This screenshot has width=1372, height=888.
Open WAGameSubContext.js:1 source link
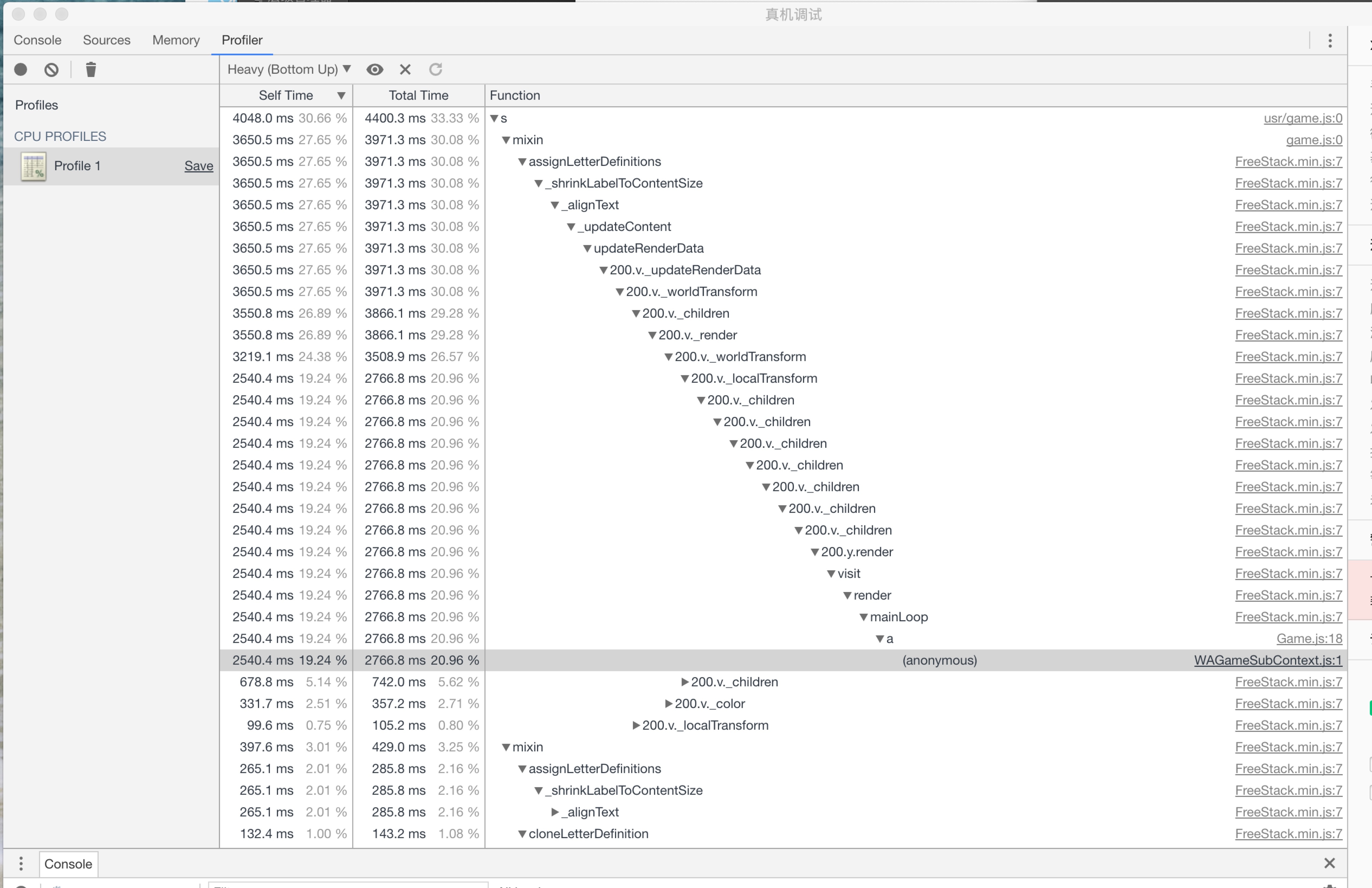click(1268, 660)
